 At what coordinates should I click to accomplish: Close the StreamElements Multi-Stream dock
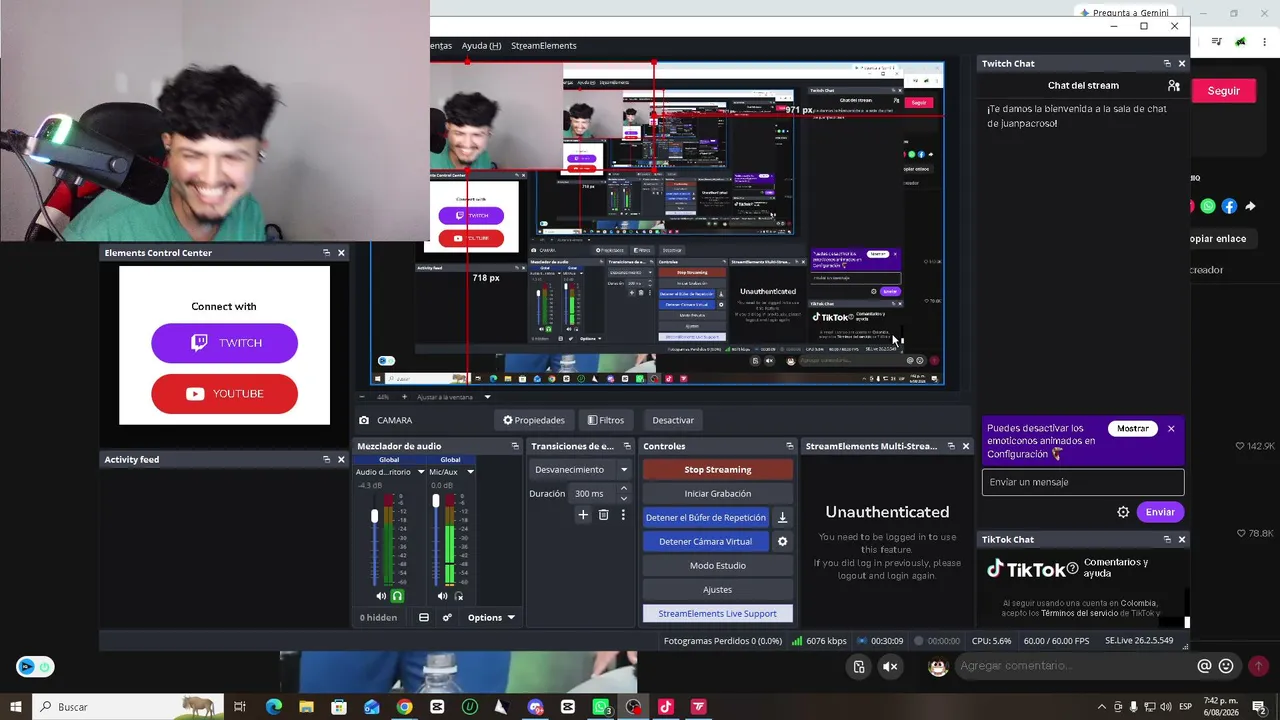[x=966, y=446]
